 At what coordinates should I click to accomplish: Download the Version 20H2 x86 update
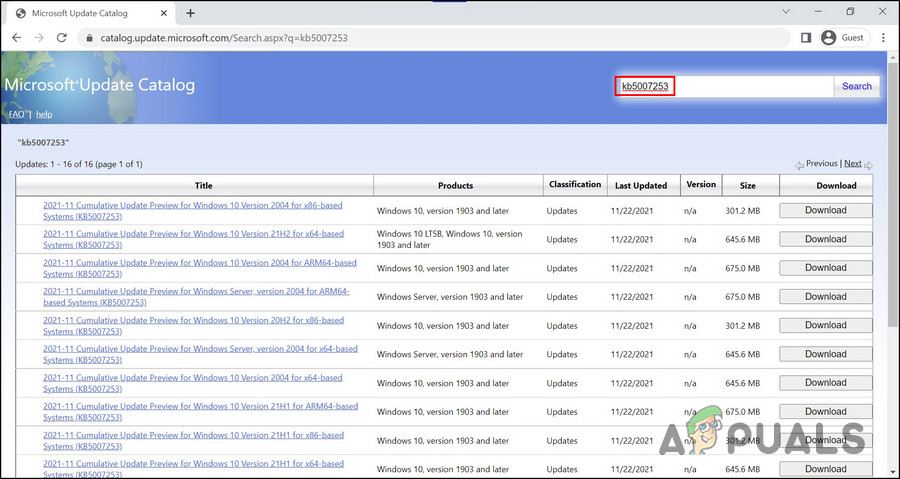(x=825, y=325)
